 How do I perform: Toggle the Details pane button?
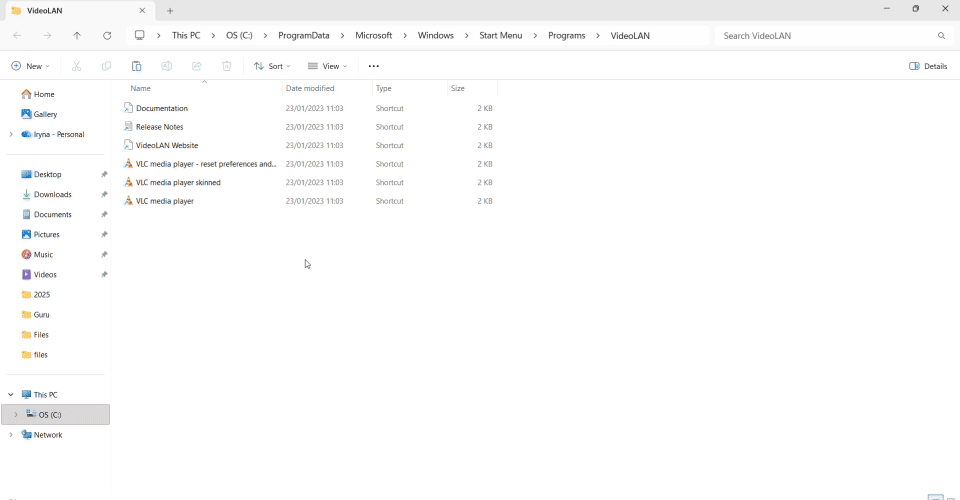coord(928,66)
